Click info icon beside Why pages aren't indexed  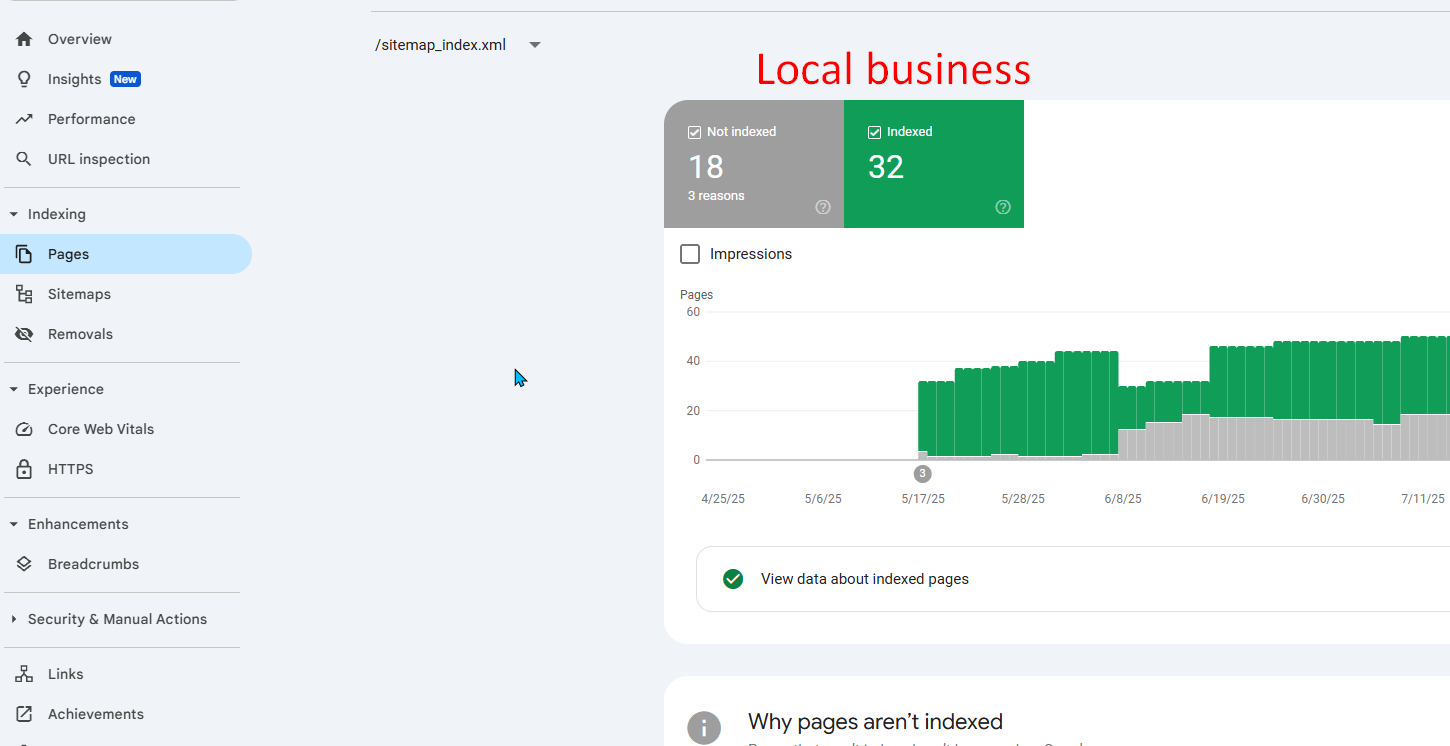[704, 728]
